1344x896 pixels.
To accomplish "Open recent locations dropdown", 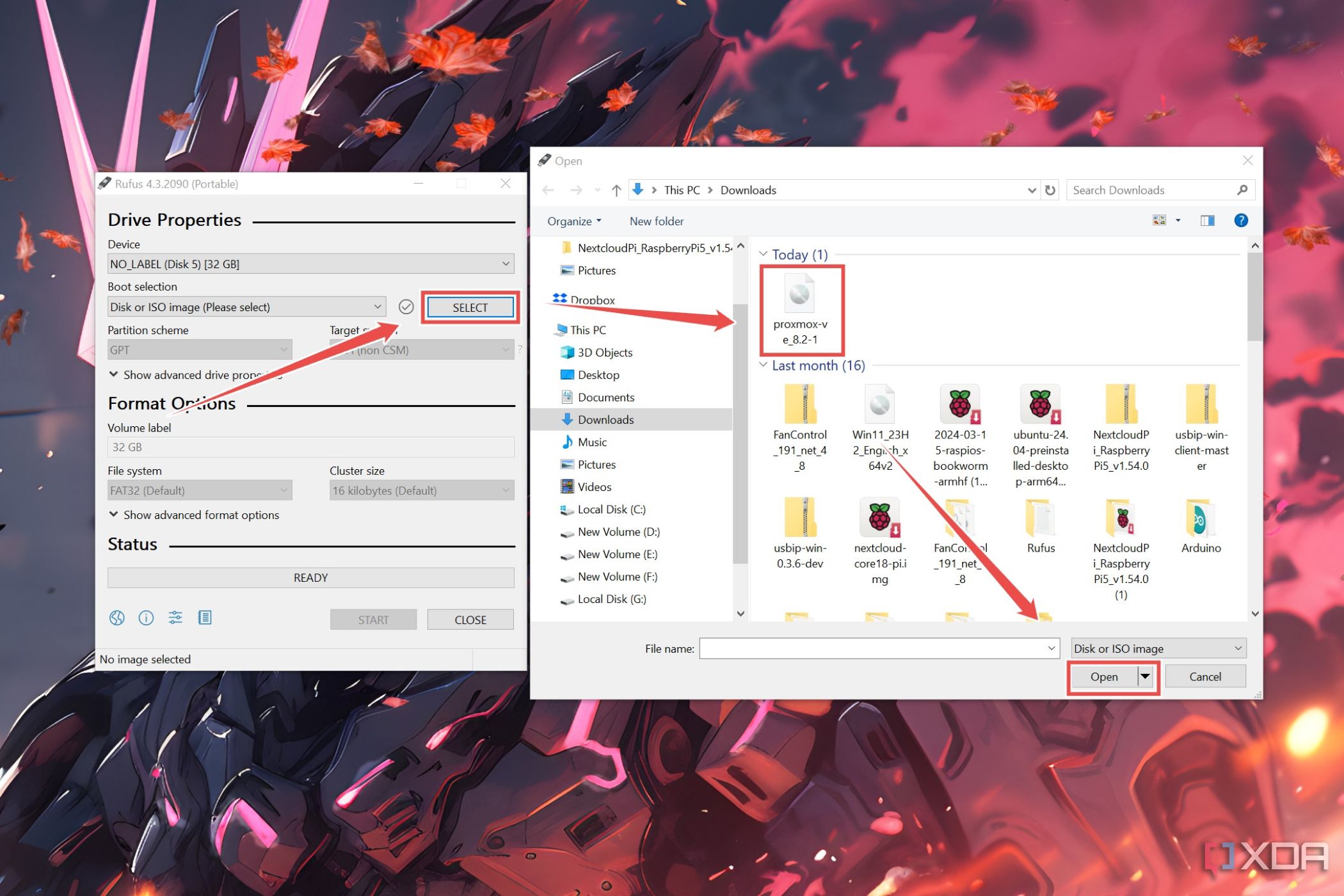I will [x=597, y=190].
